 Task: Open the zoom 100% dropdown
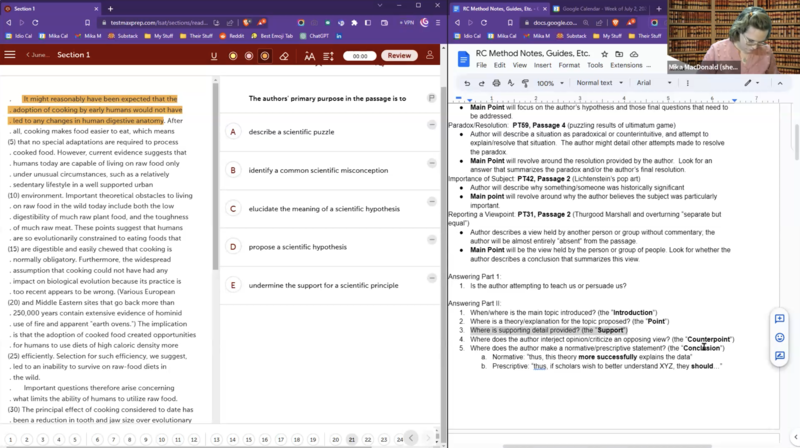(x=549, y=83)
